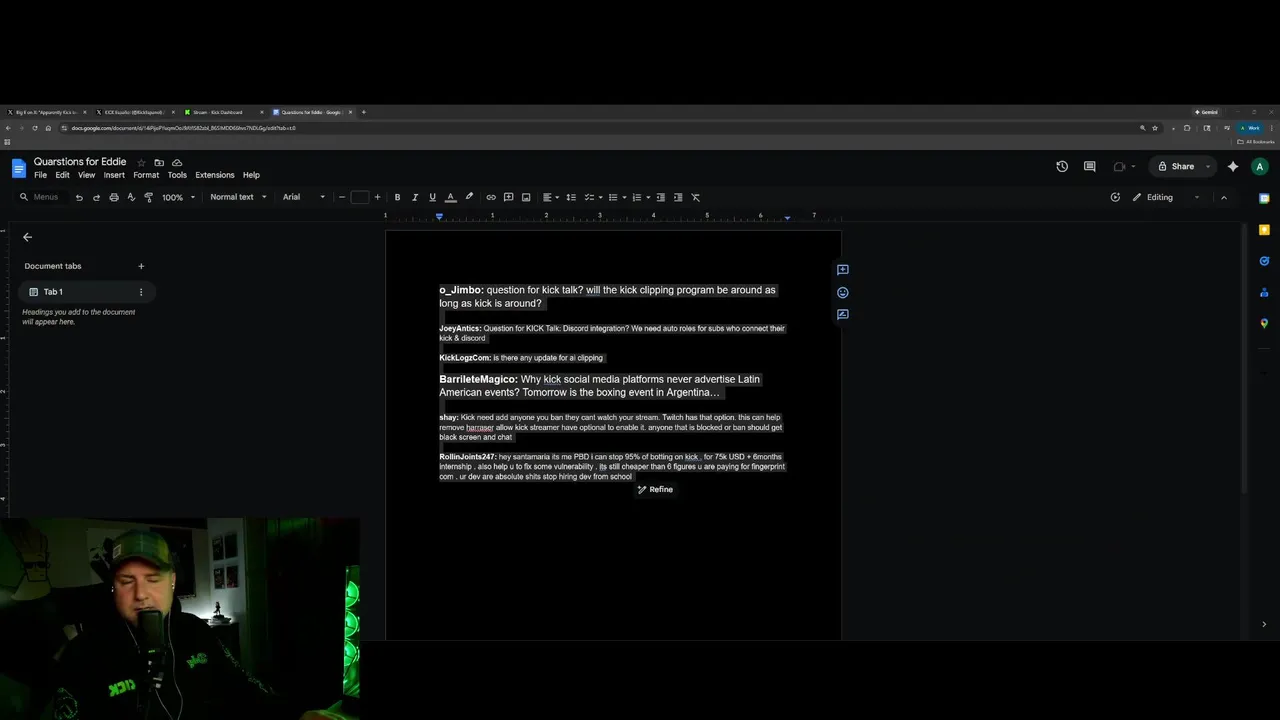Click the Insert link icon
This screenshot has height=720, width=1280.
(x=491, y=197)
